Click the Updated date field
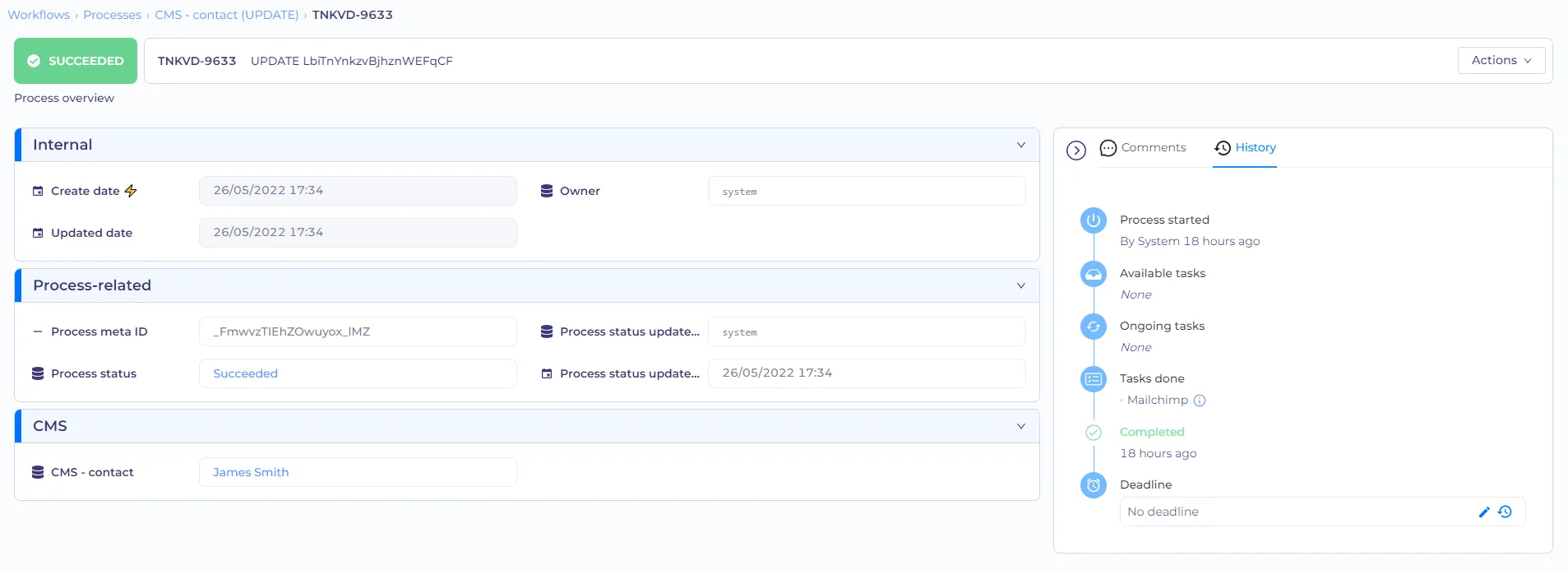 click(x=358, y=233)
